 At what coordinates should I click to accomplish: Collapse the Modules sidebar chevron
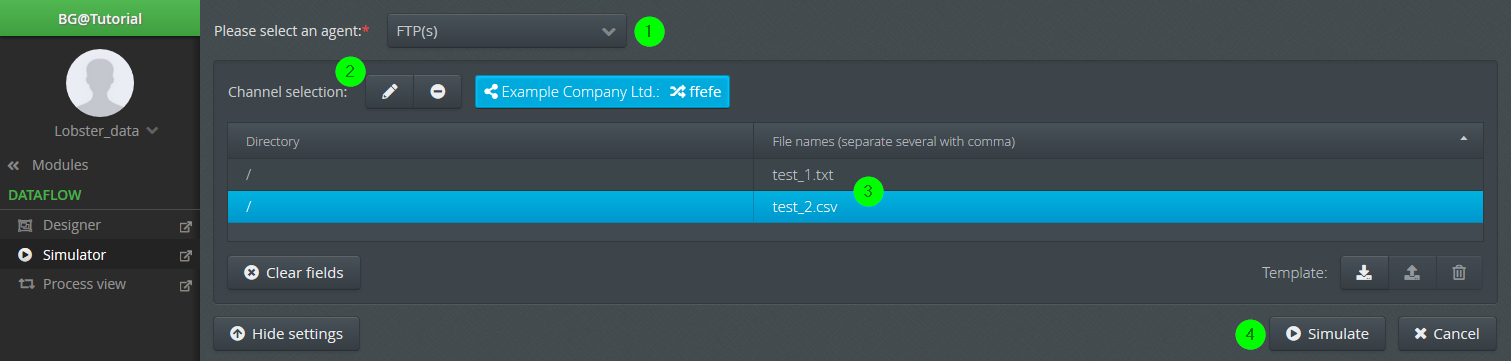14,165
